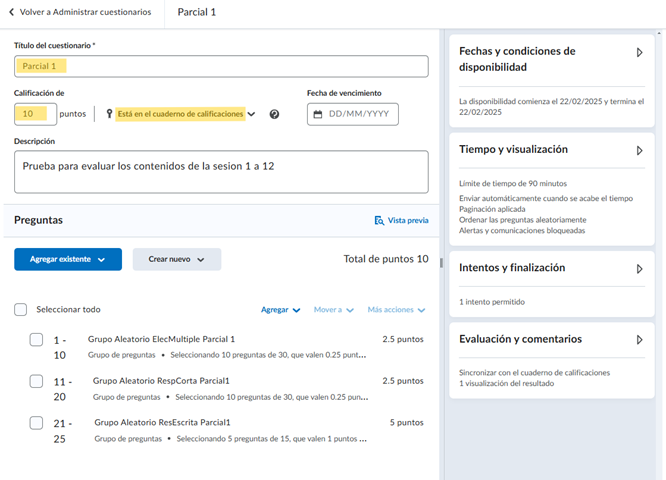
Task: Open Vista previa preview icon link
Action: (x=379, y=220)
